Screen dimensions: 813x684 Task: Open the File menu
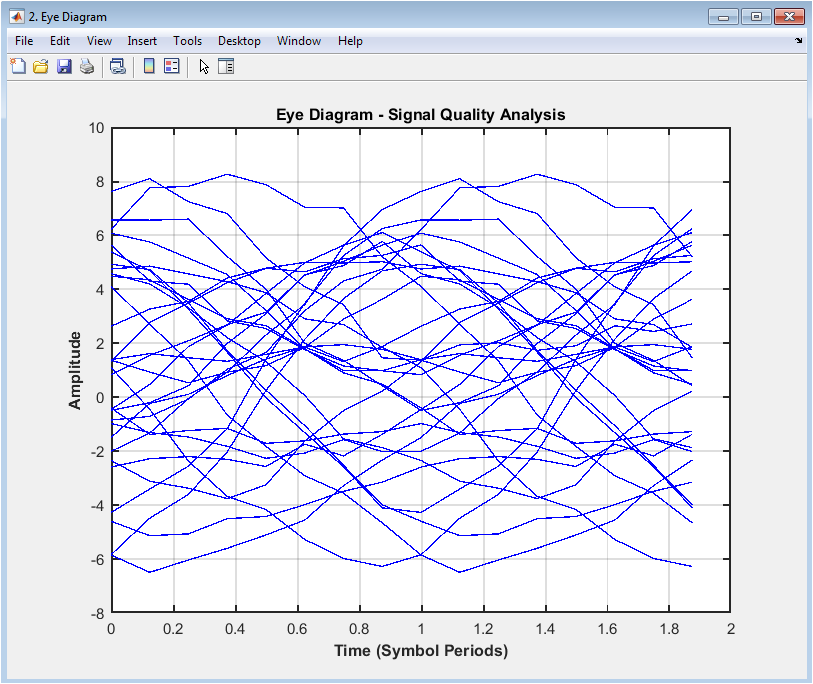(24, 41)
